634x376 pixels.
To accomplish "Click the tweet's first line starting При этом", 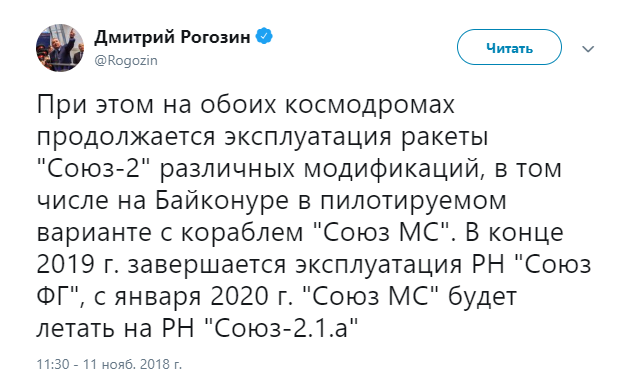I will tap(245, 105).
